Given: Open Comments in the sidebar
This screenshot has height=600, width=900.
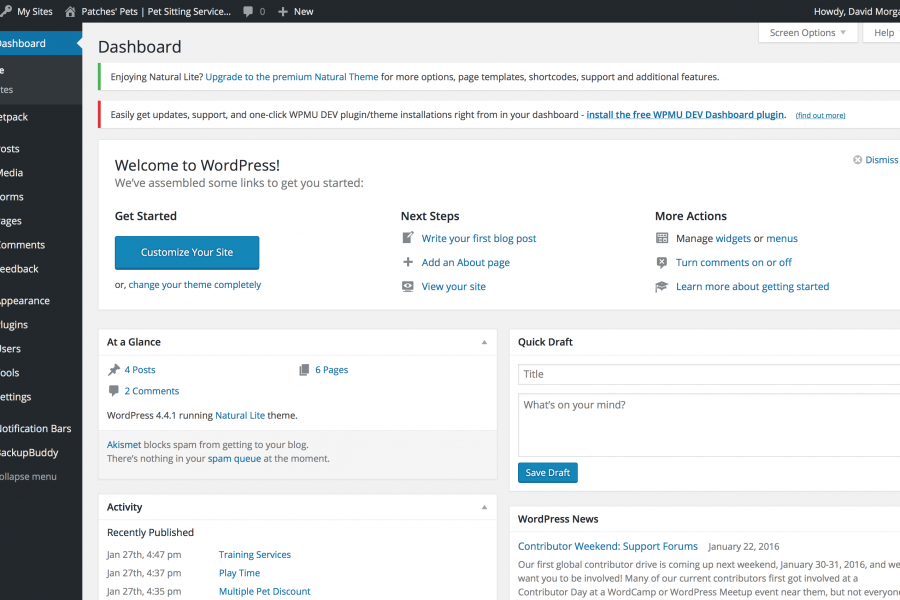Looking at the screenshot, I should point(41,245).
